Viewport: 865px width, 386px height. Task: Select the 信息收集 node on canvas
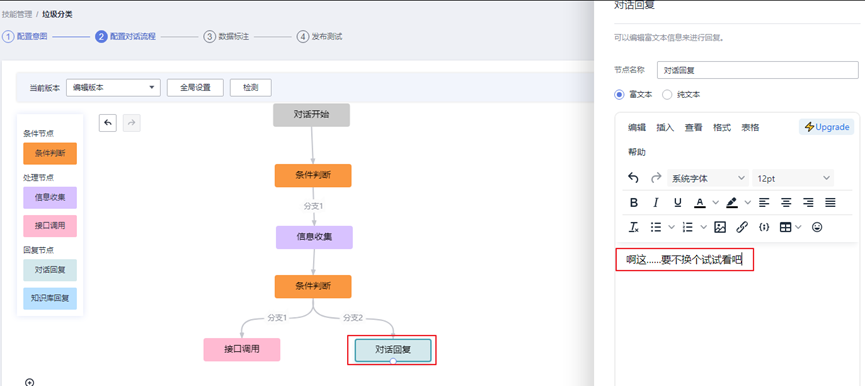click(x=314, y=237)
